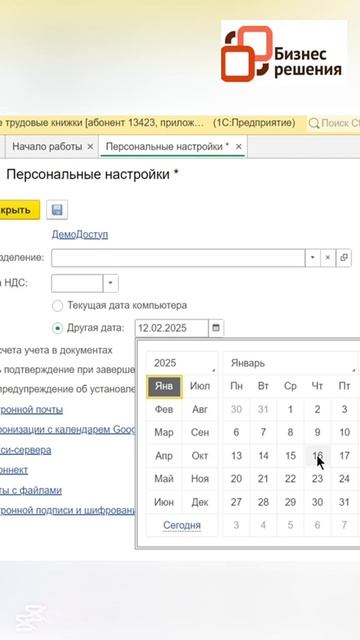
Task: Pick January 8 in the calendar
Action: coord(290,432)
